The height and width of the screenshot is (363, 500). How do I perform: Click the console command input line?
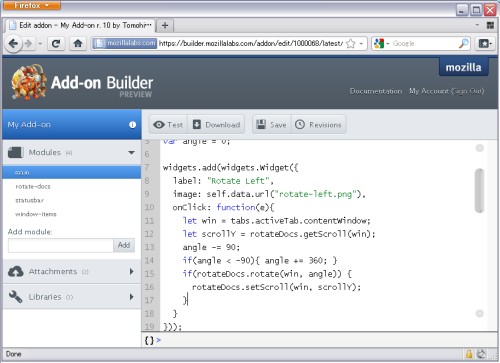point(327,340)
